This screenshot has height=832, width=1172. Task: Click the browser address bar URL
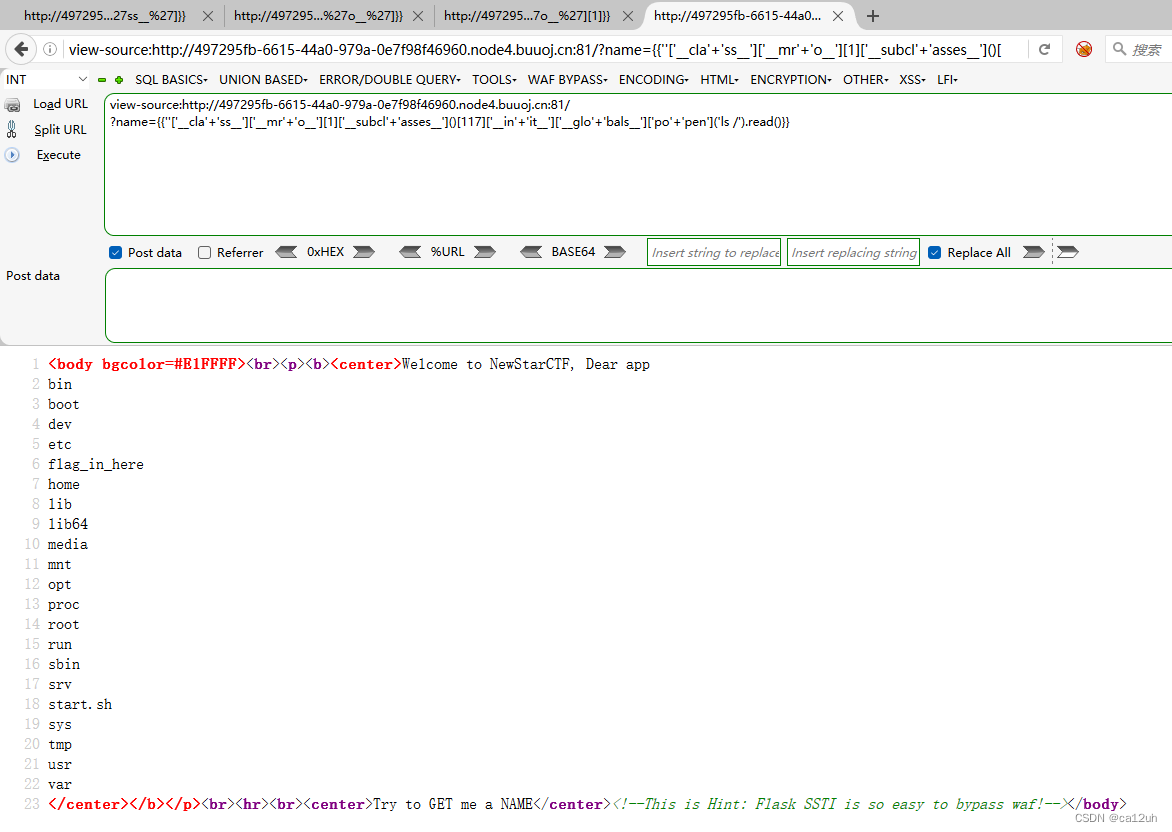(x=535, y=49)
